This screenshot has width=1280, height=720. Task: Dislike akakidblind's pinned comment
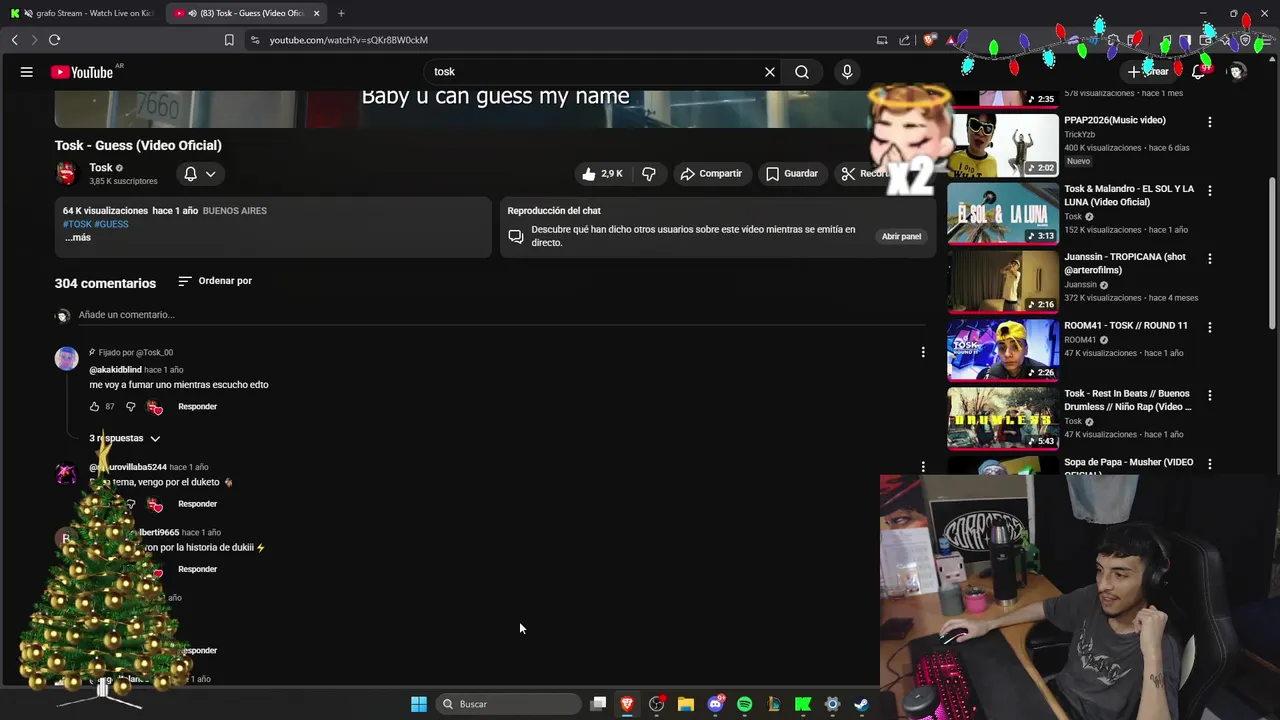[130, 407]
